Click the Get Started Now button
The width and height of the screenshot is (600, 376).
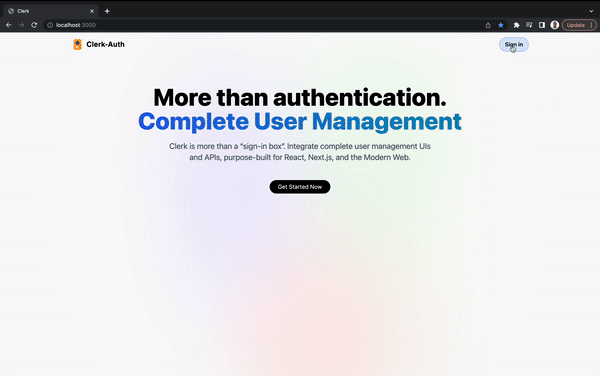[300, 187]
